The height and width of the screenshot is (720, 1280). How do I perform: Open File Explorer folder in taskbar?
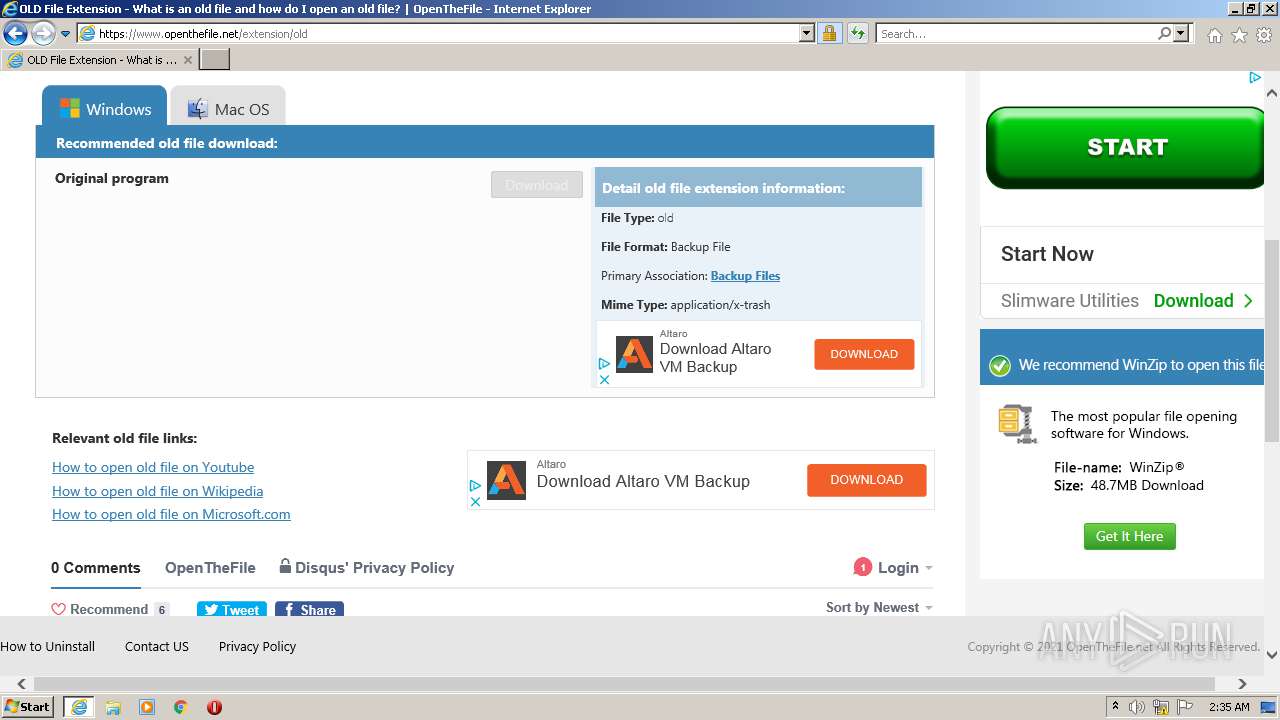(113, 707)
